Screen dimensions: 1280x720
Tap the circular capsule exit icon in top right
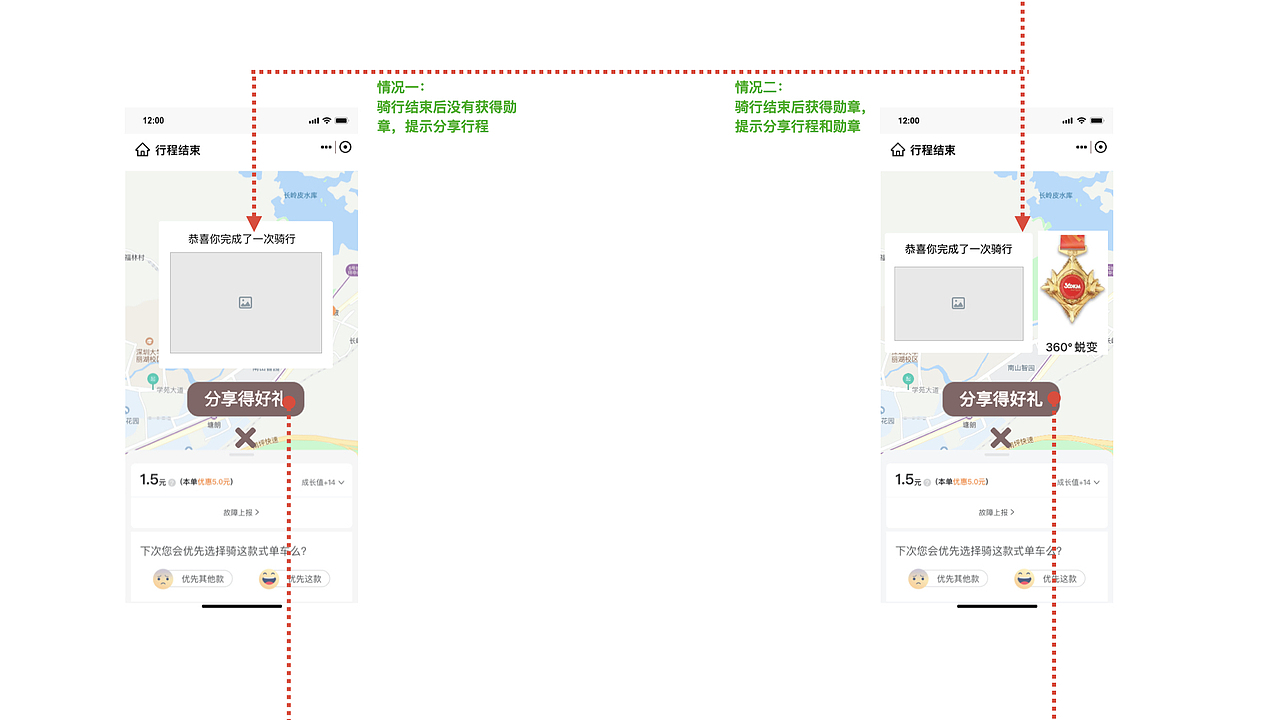click(343, 147)
